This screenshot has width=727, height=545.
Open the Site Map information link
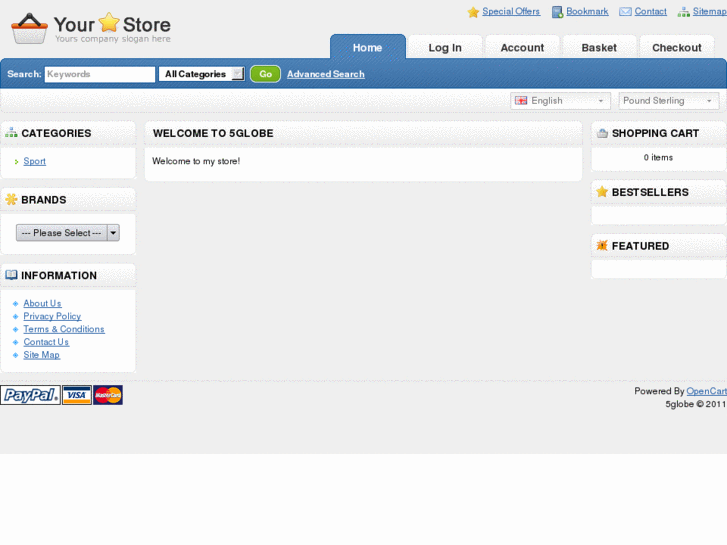coord(42,355)
